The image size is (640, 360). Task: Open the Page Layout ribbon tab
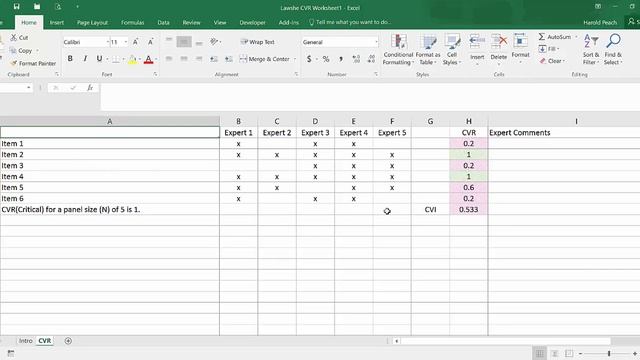click(x=92, y=22)
